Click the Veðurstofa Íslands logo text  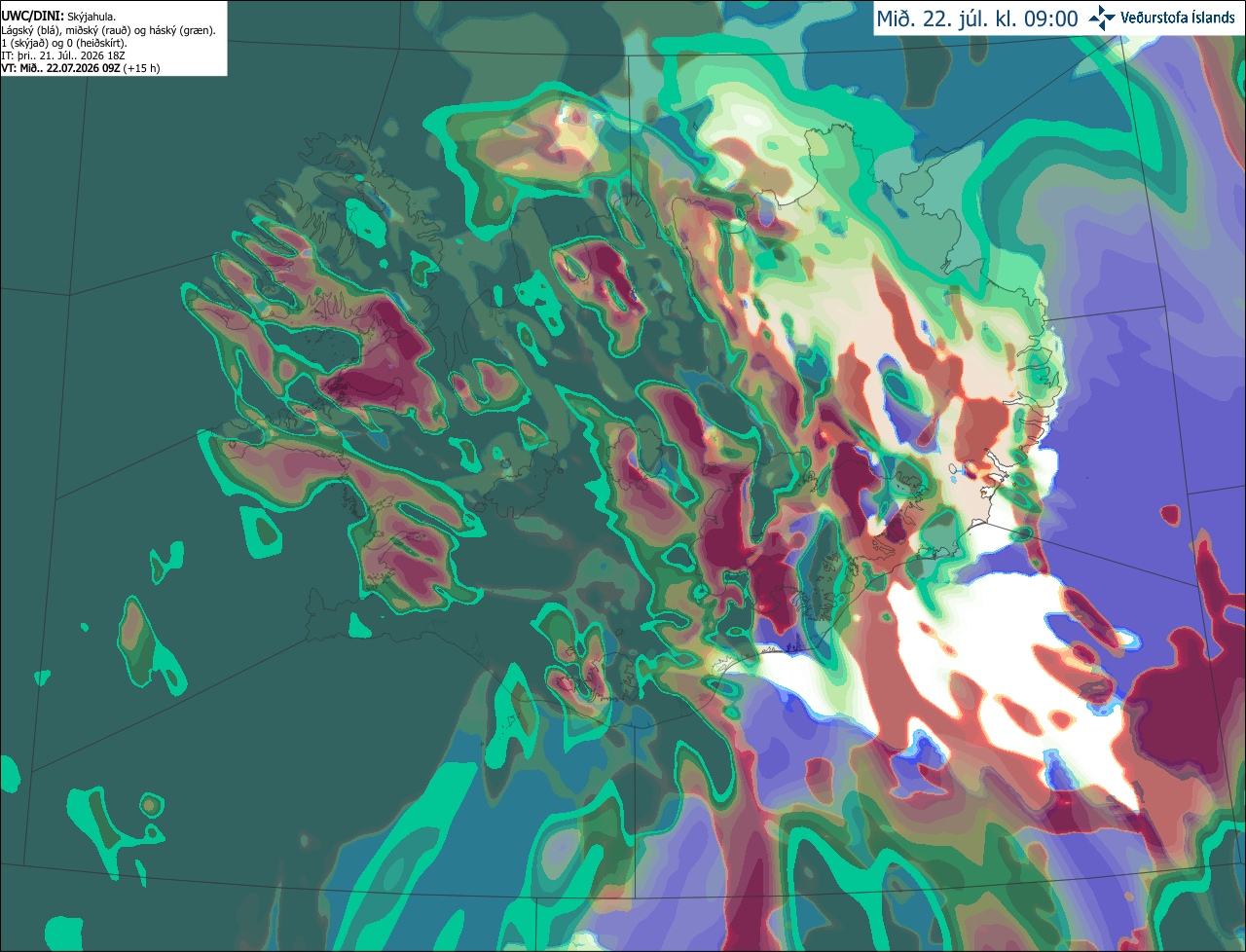(x=1177, y=18)
